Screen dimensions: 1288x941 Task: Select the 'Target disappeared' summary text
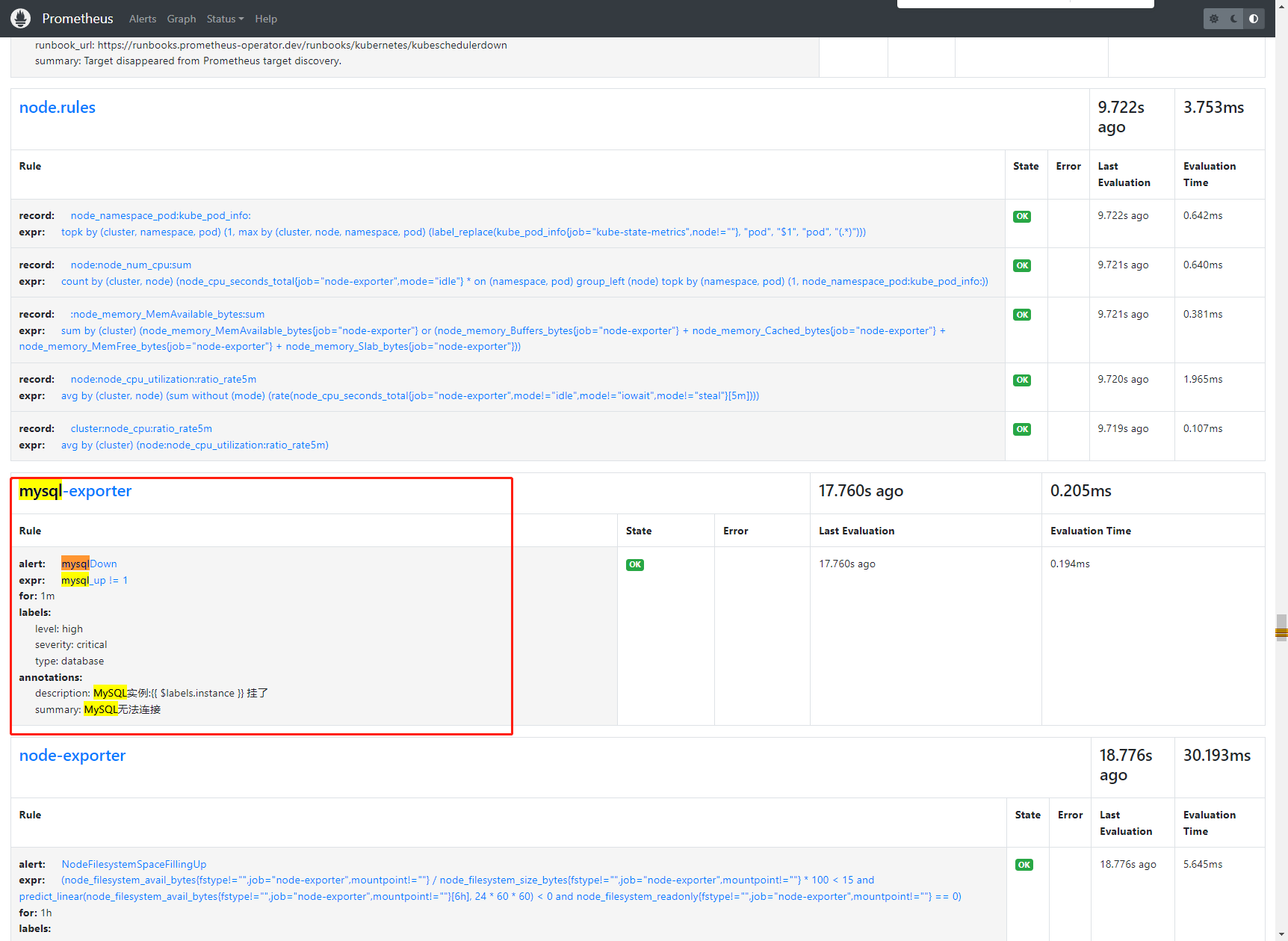click(x=188, y=61)
